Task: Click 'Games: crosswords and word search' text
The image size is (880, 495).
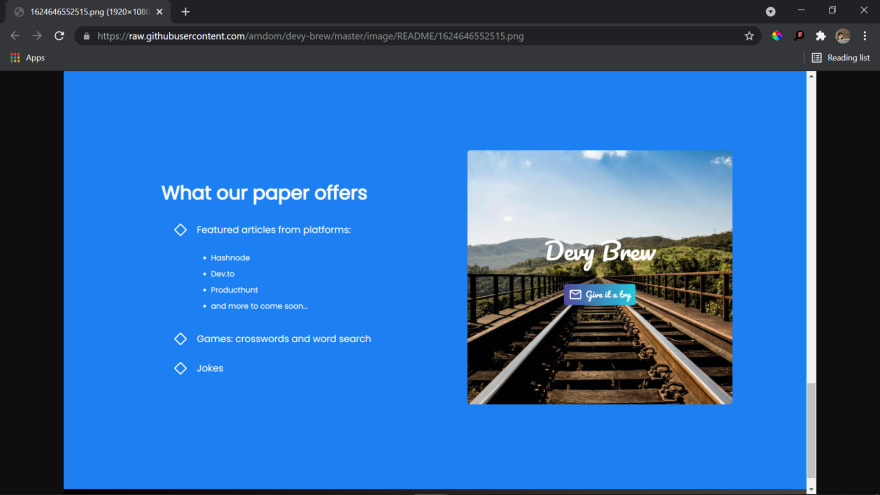Action: pyautogui.click(x=283, y=338)
